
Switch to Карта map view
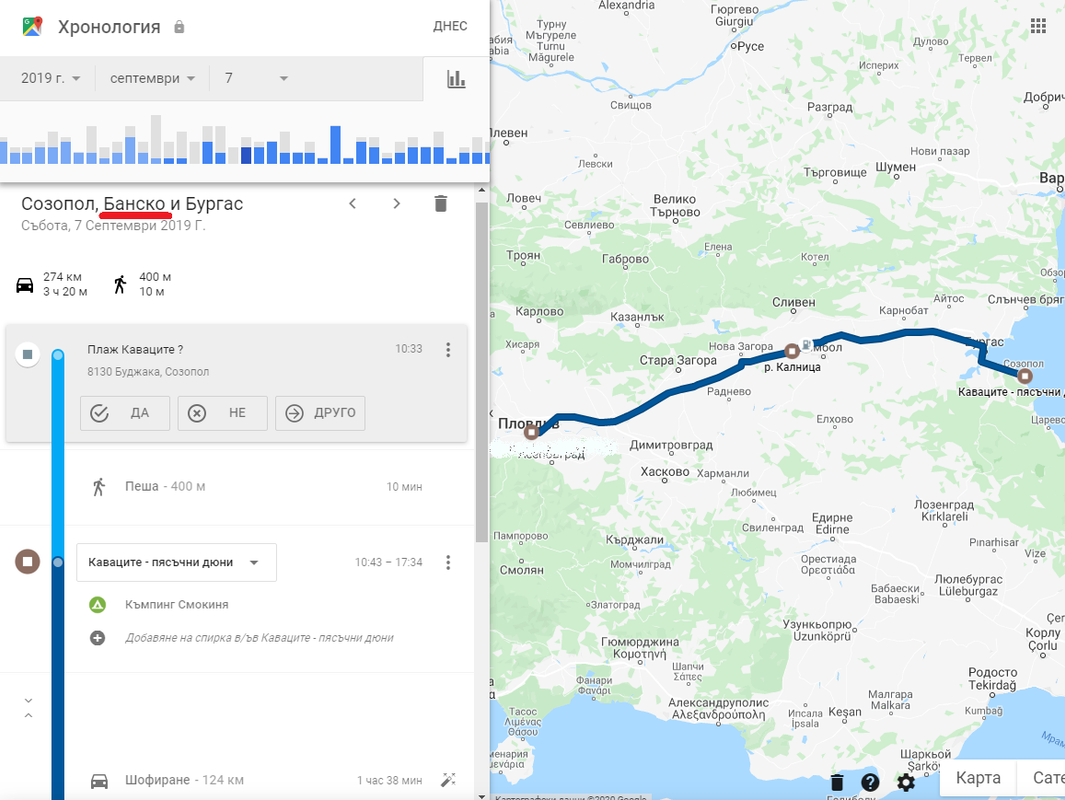977,778
